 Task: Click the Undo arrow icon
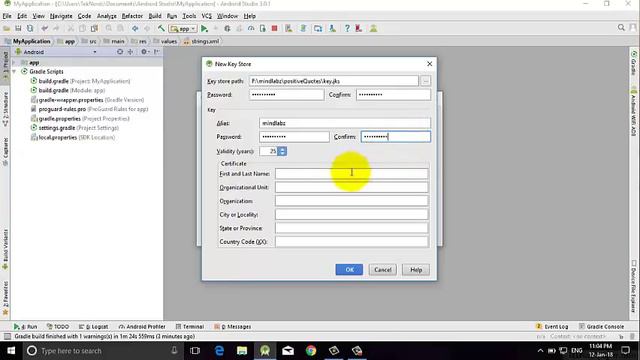pyautogui.click(x=44, y=29)
